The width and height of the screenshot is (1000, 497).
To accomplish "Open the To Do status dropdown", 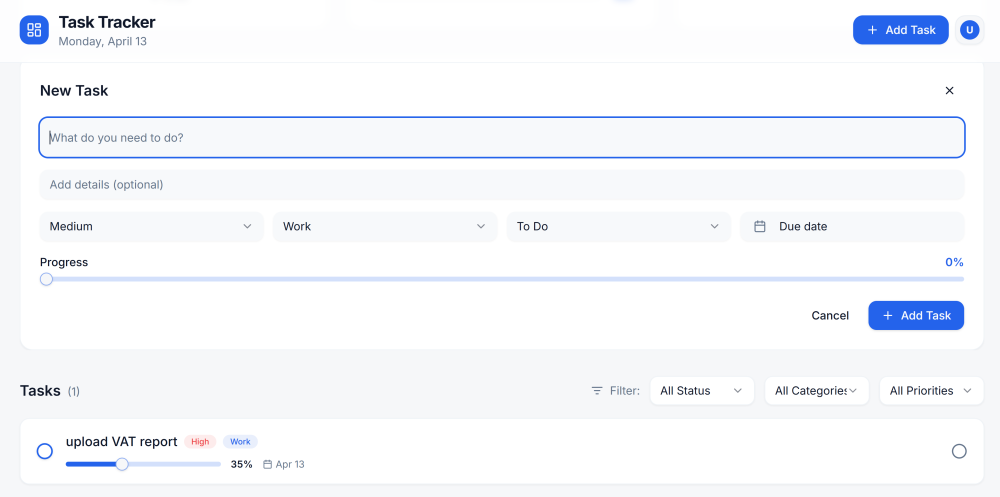I will [619, 226].
